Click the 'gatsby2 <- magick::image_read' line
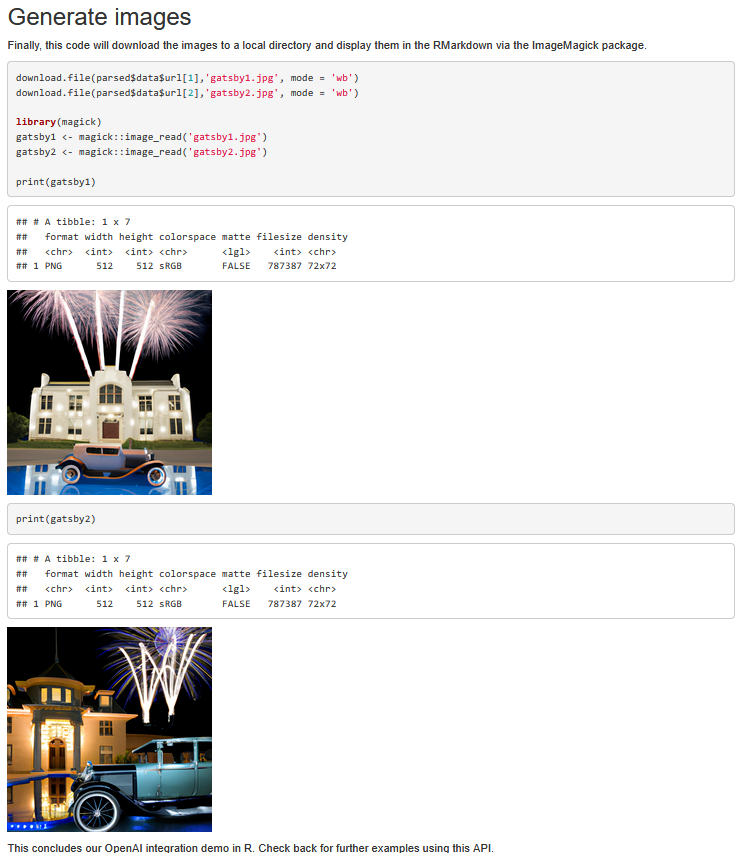 tap(141, 152)
